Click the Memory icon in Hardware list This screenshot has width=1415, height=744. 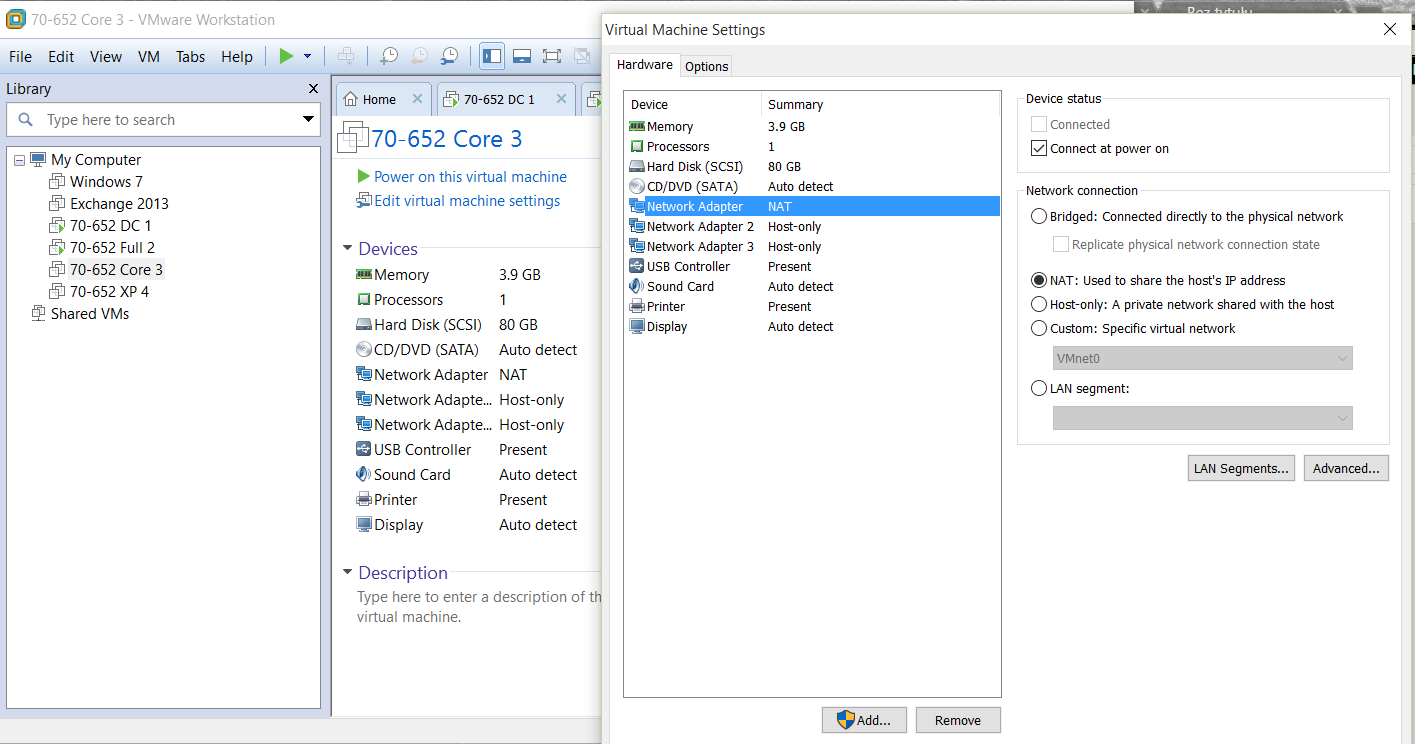coord(637,126)
